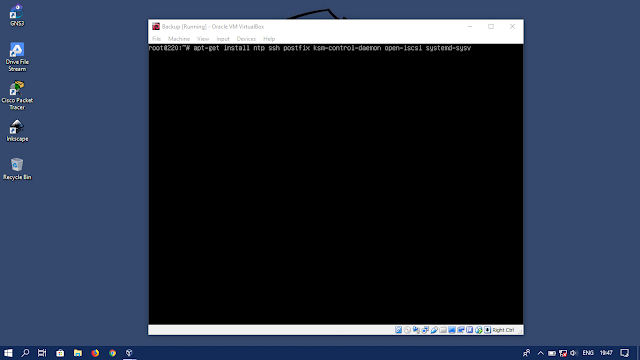Click the optical drive status icon
The width and height of the screenshot is (640, 360).
[407, 330]
